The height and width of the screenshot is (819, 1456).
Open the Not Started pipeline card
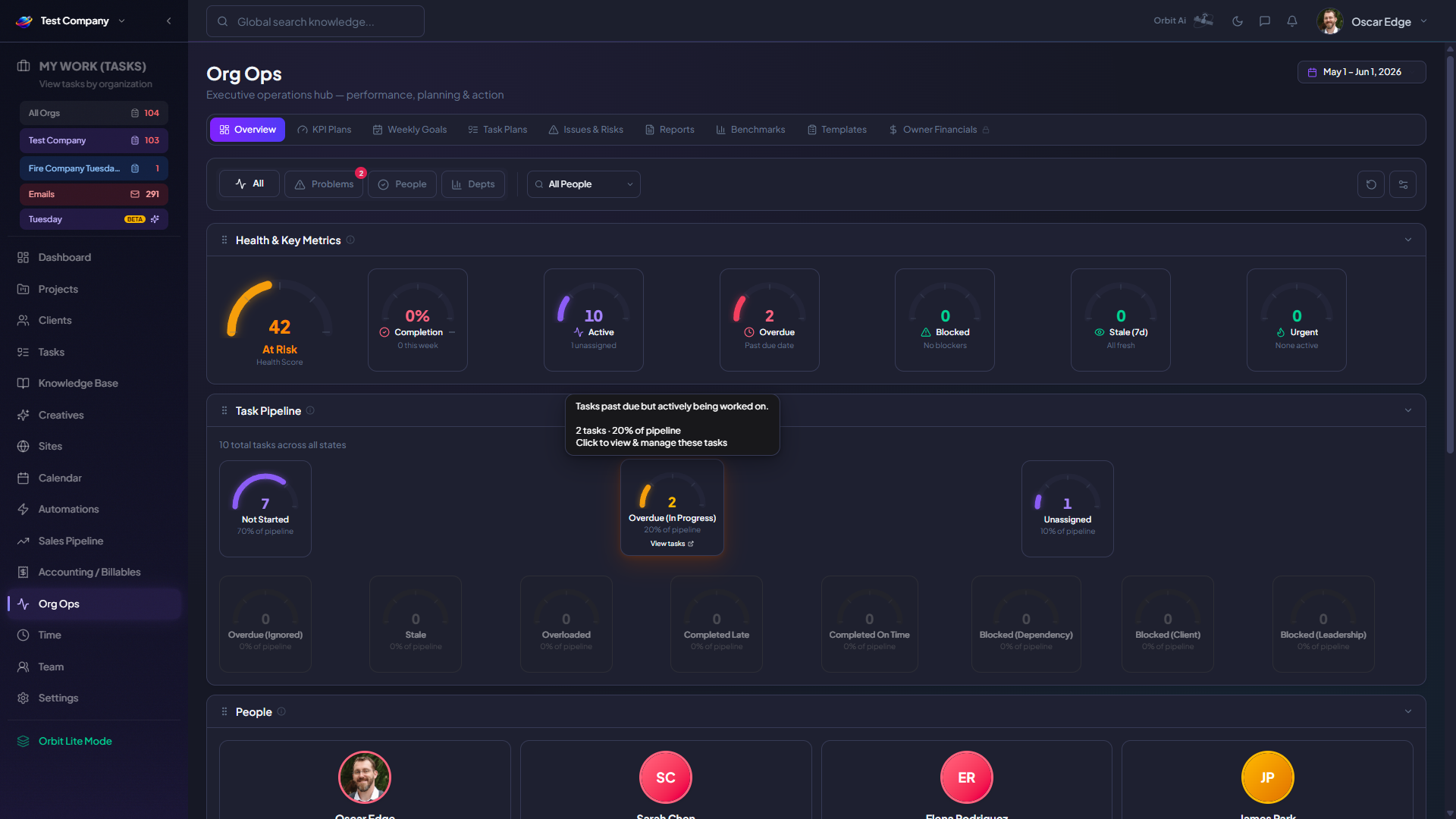(x=265, y=509)
